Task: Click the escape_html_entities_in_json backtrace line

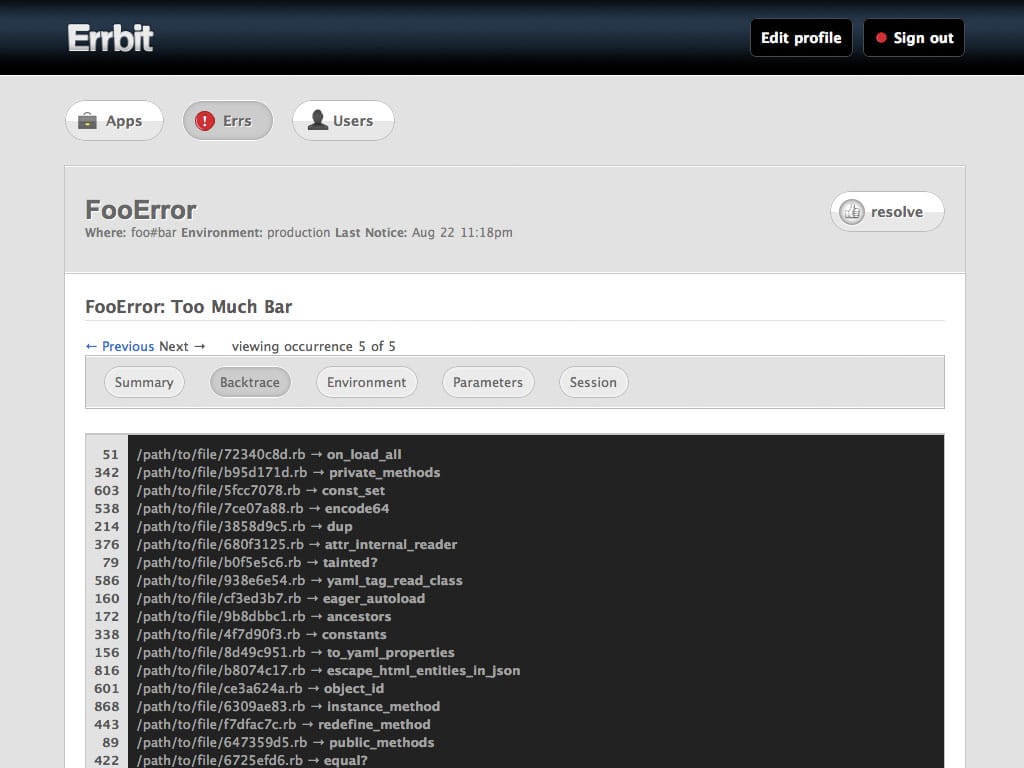Action: pyautogui.click(x=328, y=670)
